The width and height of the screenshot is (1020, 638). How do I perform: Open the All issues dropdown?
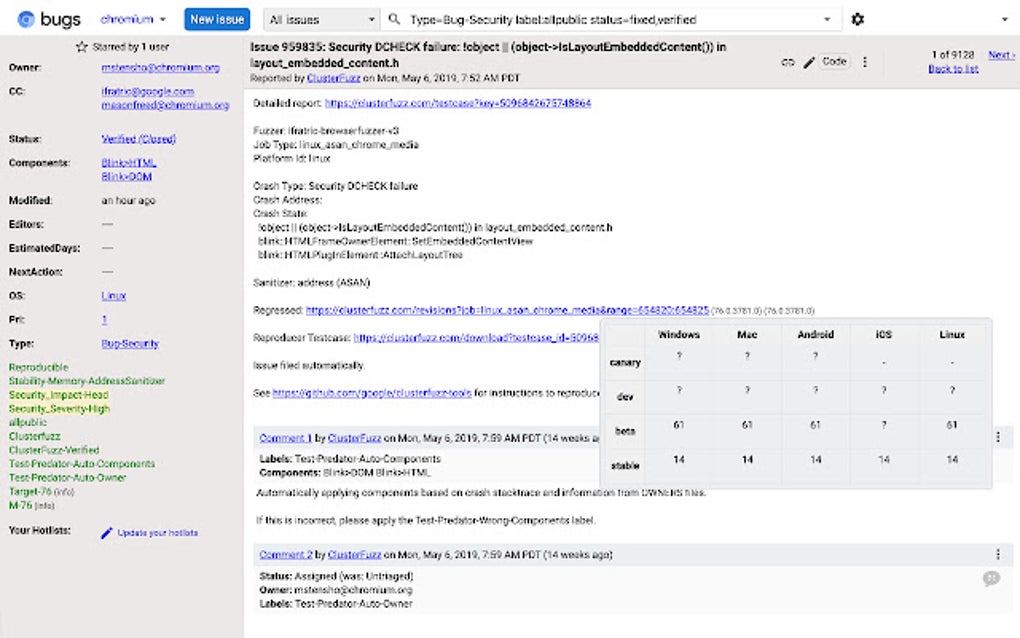(321, 19)
